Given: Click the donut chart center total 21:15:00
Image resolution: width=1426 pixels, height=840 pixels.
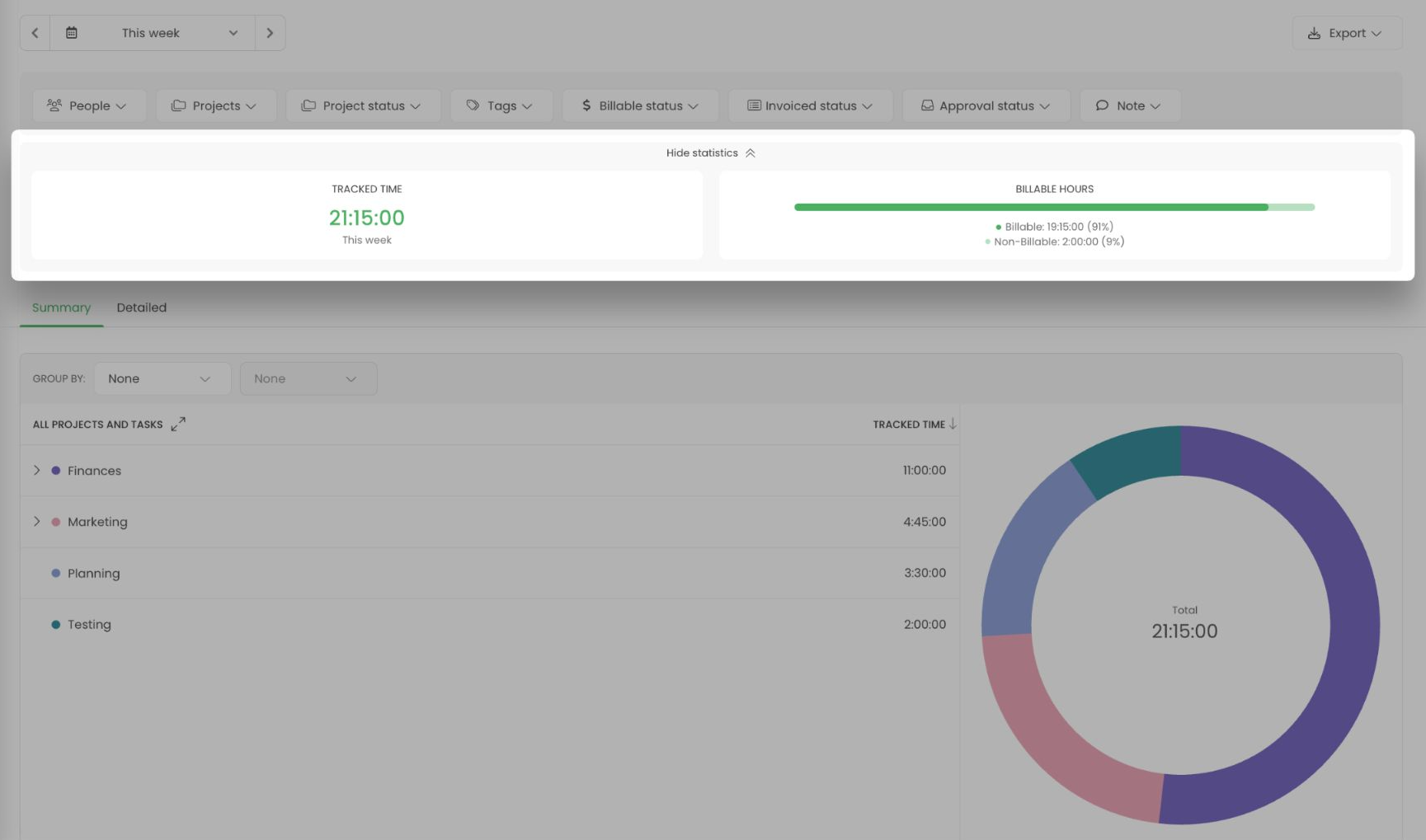Looking at the screenshot, I should (x=1184, y=631).
